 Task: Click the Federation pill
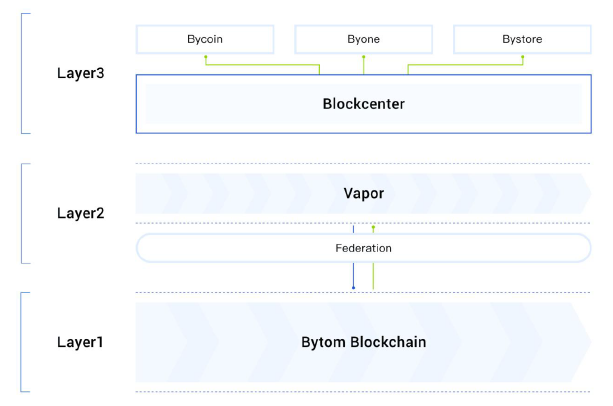point(363,247)
